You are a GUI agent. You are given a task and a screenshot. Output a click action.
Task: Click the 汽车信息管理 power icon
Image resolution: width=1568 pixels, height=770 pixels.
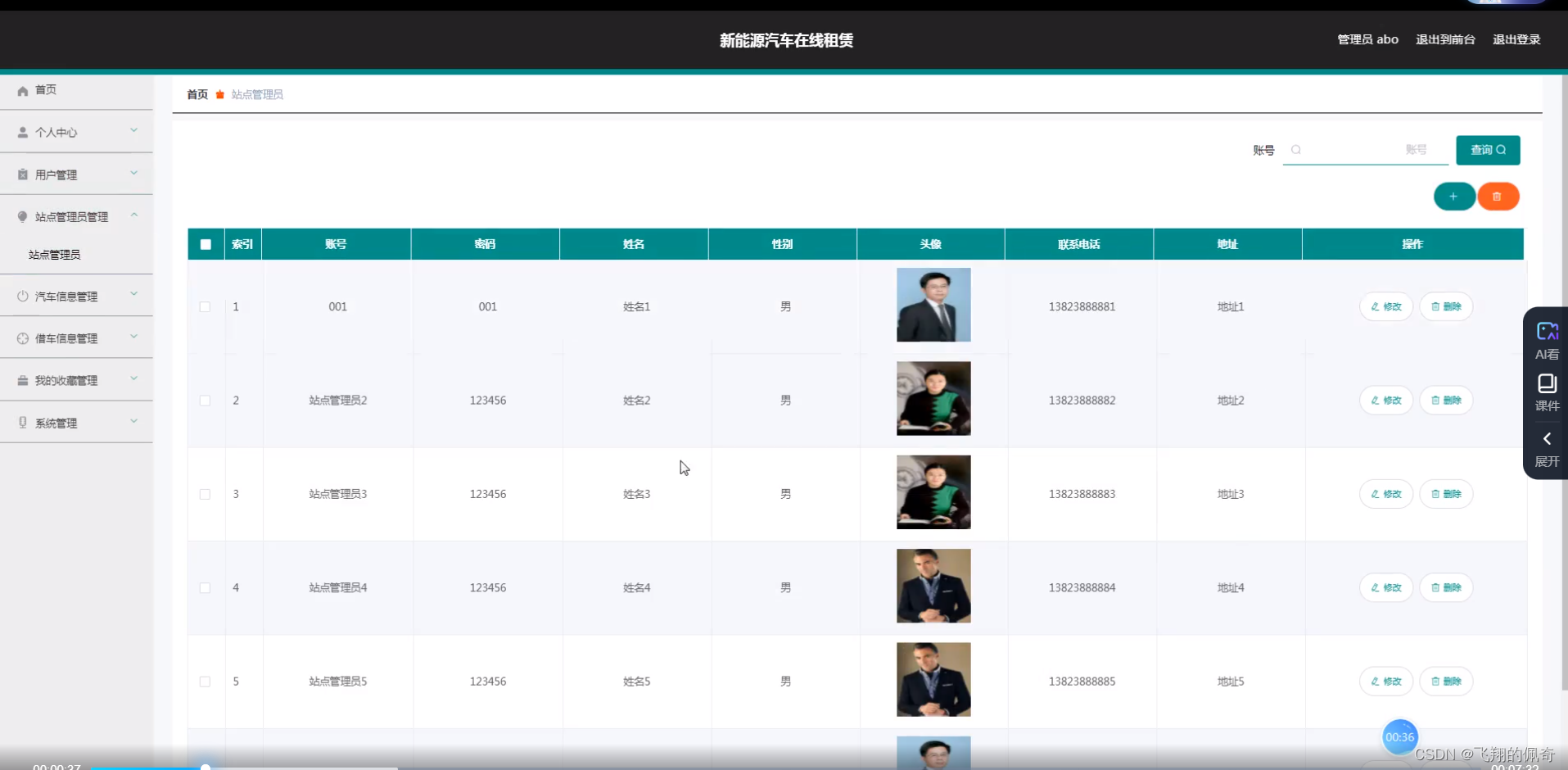point(22,296)
